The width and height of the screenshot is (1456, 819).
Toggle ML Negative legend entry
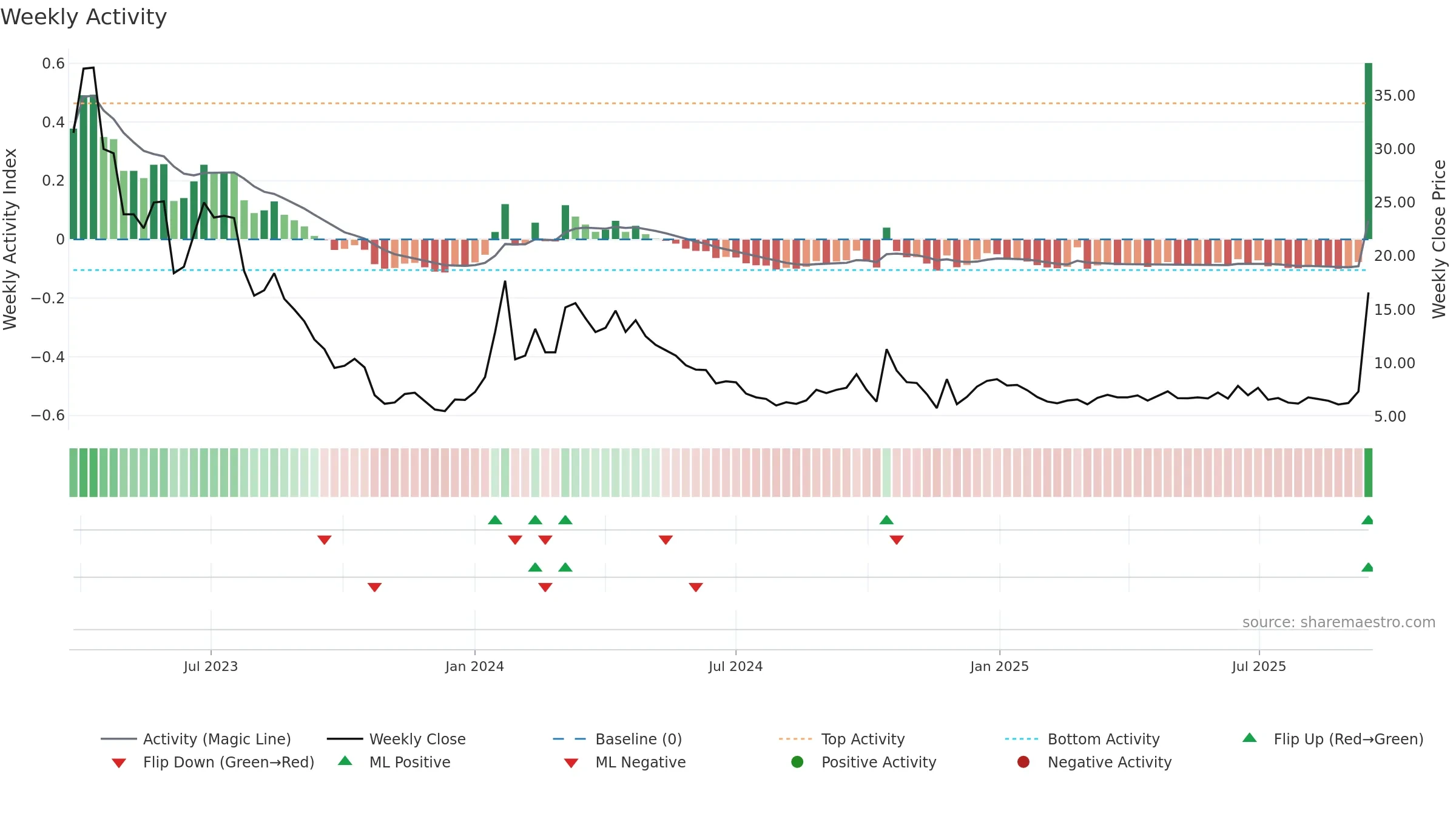[625, 762]
